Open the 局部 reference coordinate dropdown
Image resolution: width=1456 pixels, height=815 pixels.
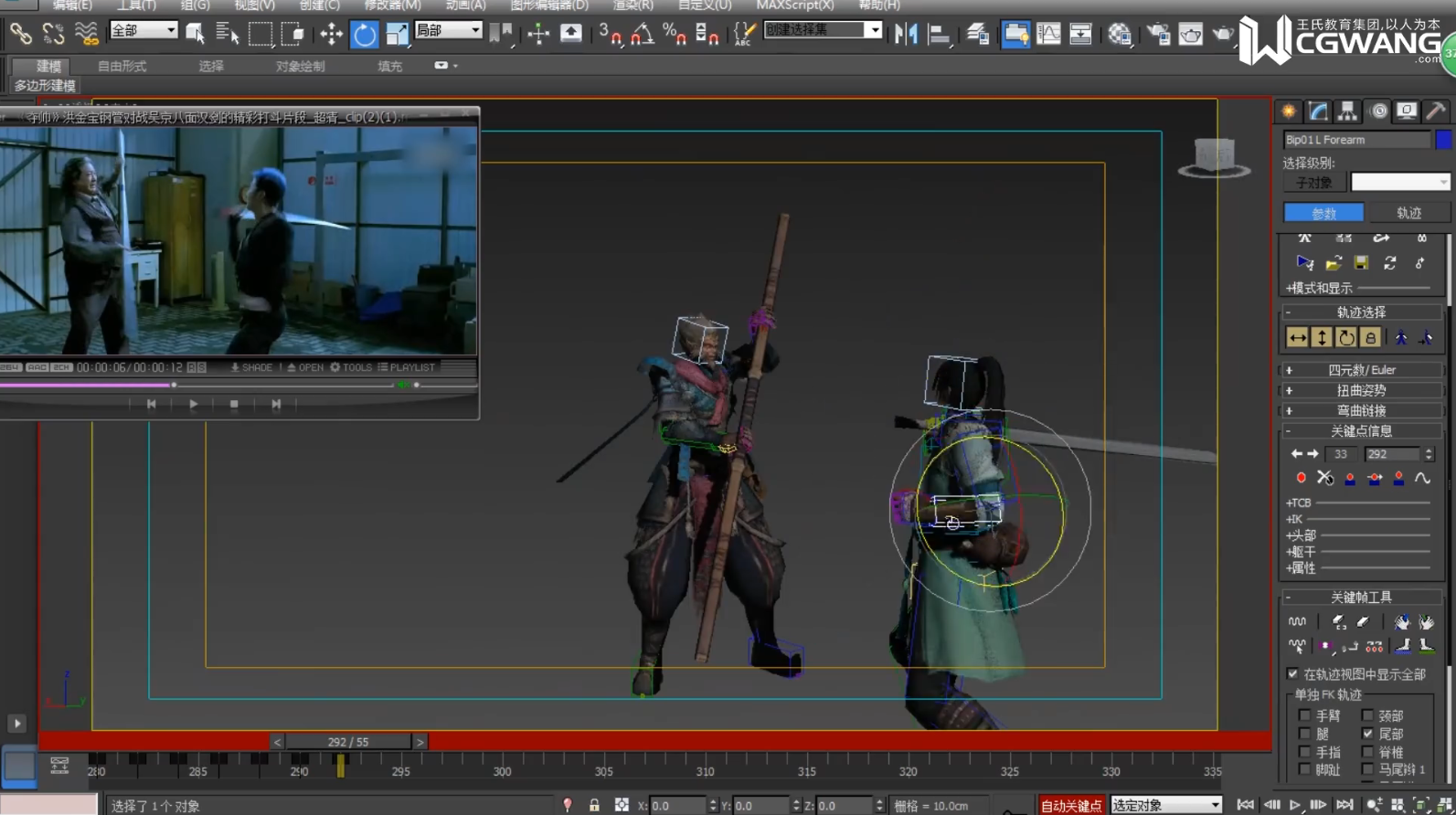[448, 30]
